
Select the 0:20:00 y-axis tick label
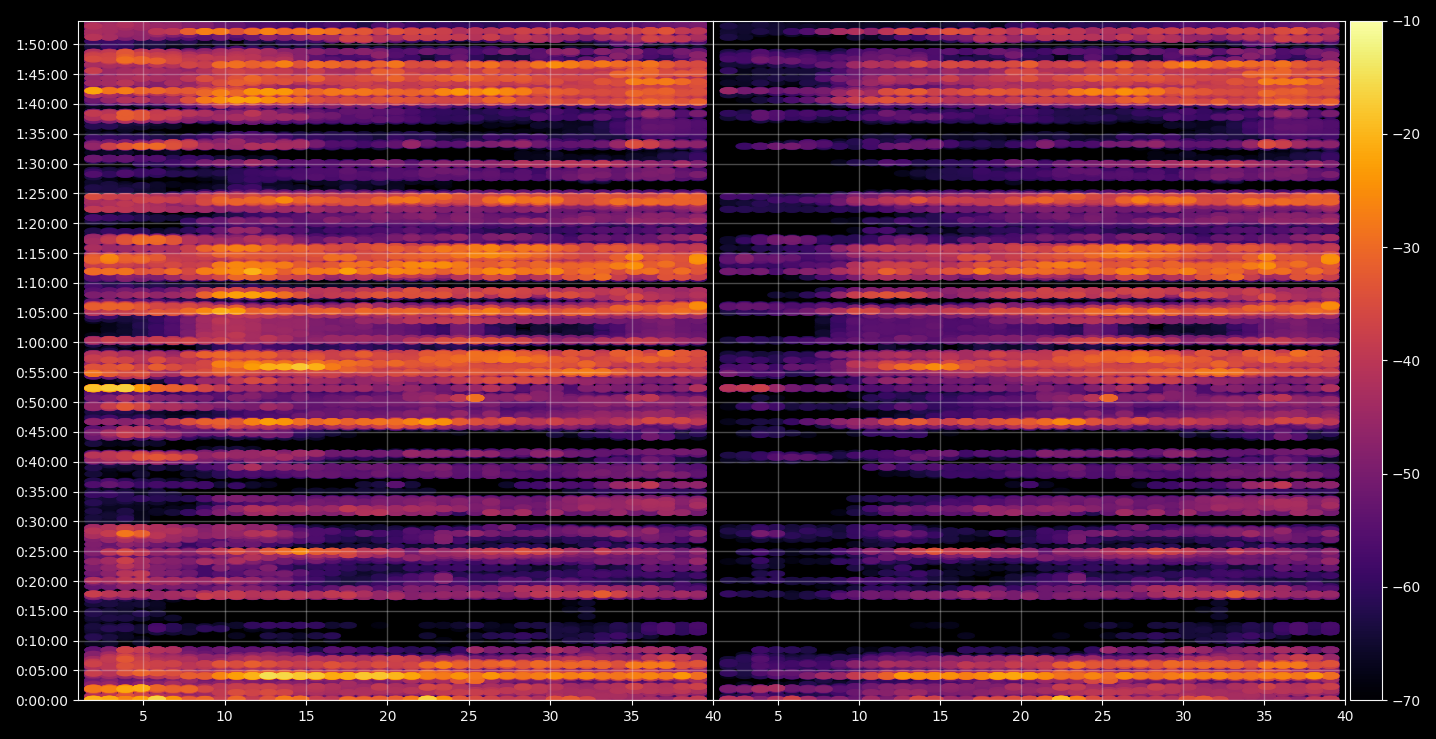pyautogui.click(x=42, y=582)
